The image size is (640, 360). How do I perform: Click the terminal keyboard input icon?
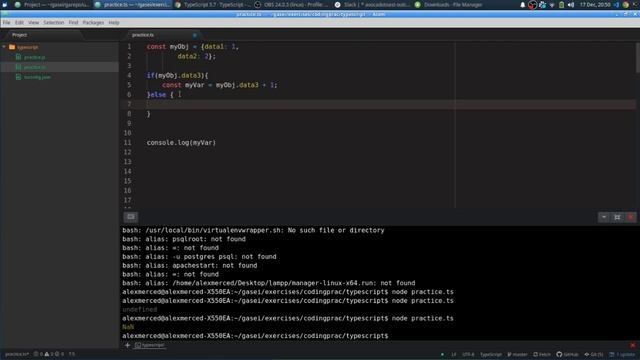coord(131,217)
